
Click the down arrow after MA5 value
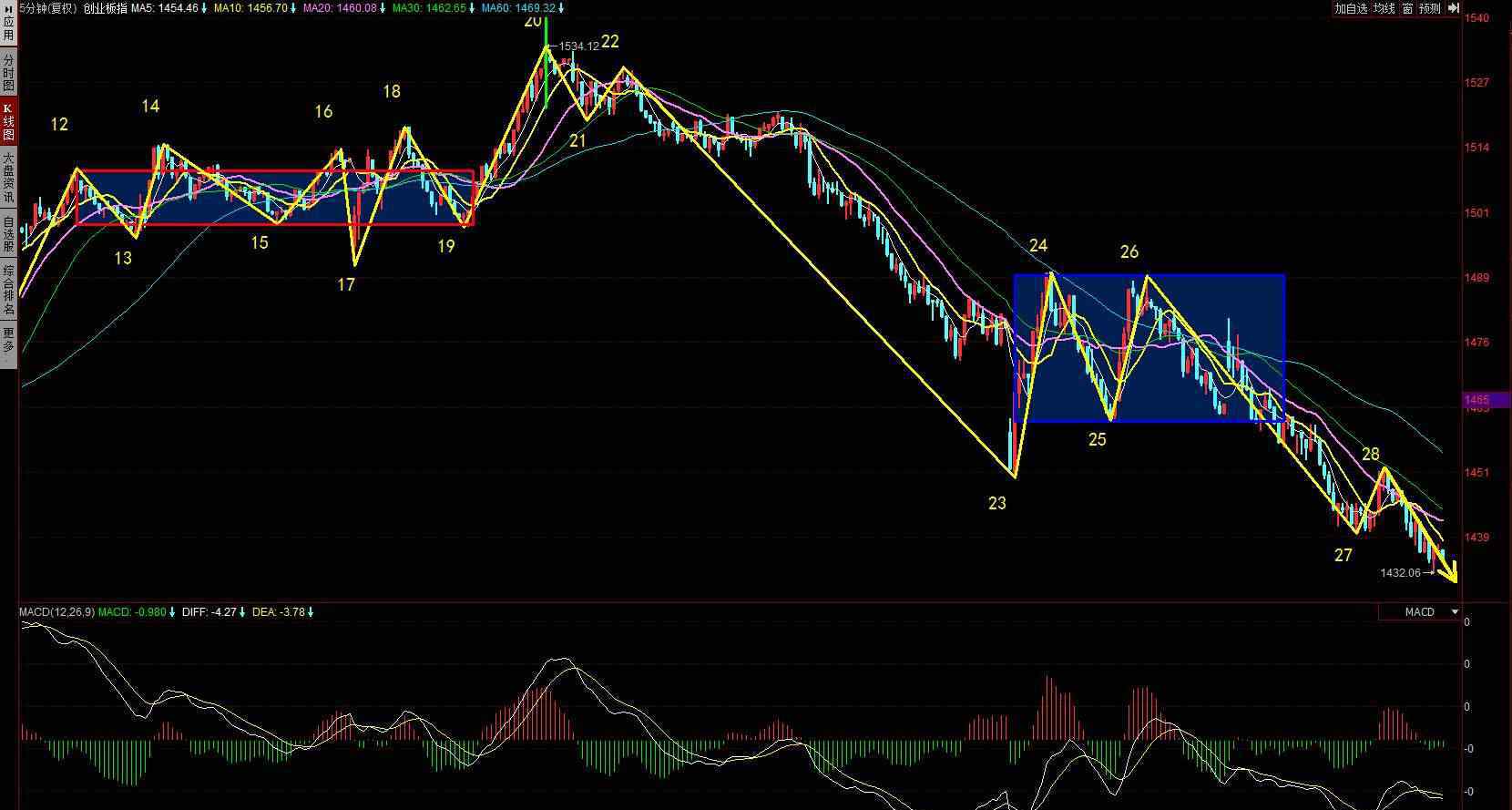[x=204, y=8]
